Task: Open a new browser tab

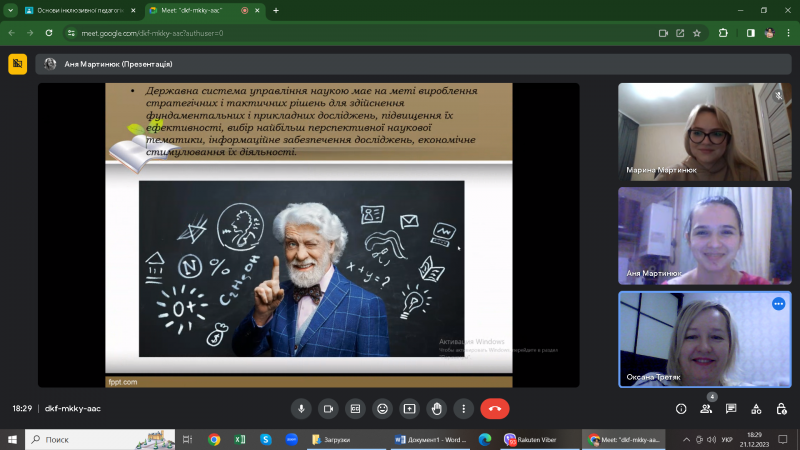Action: coord(276,10)
